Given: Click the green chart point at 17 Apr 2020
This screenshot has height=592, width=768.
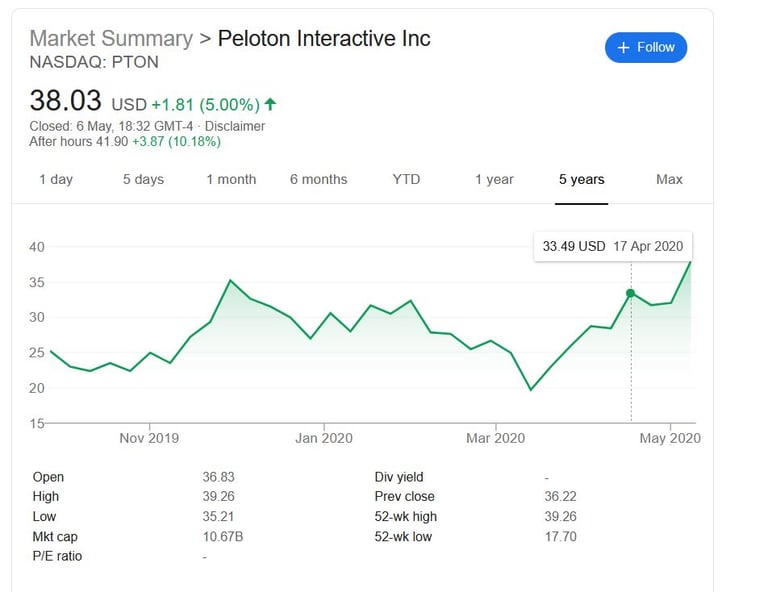Looking at the screenshot, I should coord(630,293).
